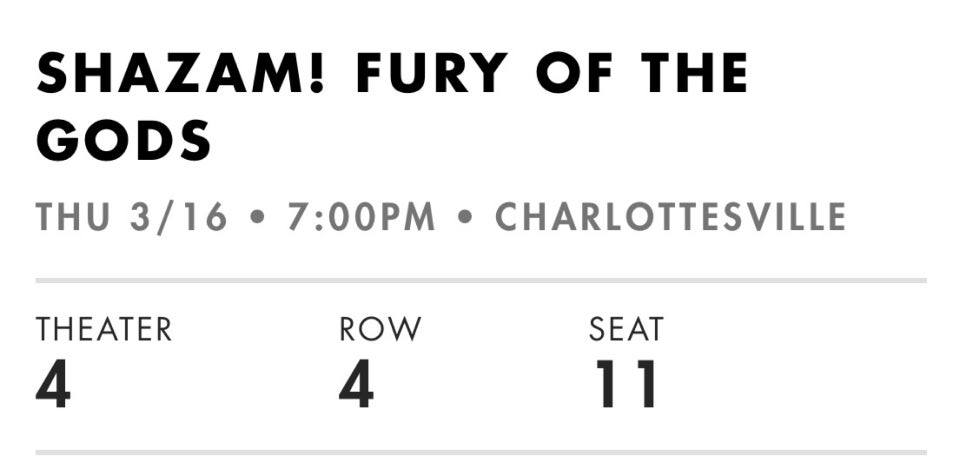
Task: Select the word OF in the title
Action: point(574,73)
